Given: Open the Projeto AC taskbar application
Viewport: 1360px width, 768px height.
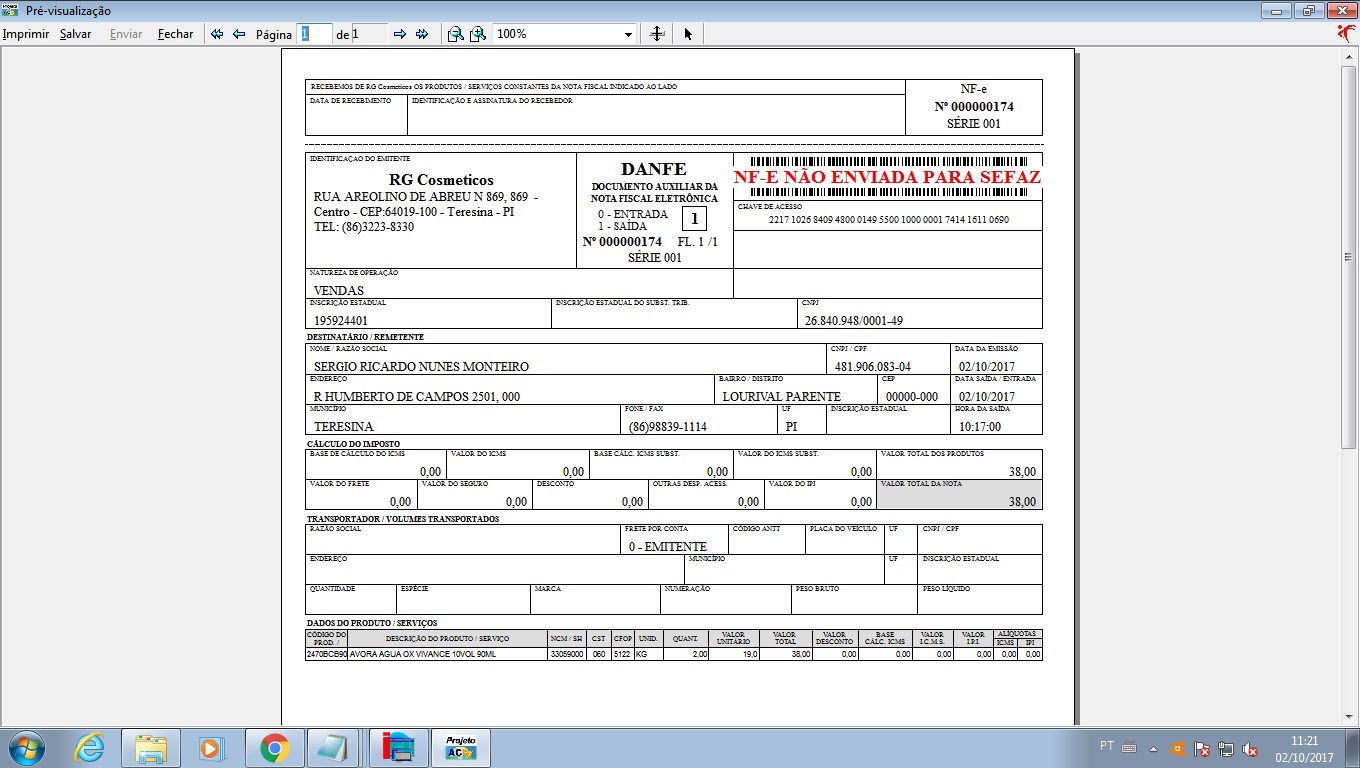Looking at the screenshot, I should click(461, 748).
